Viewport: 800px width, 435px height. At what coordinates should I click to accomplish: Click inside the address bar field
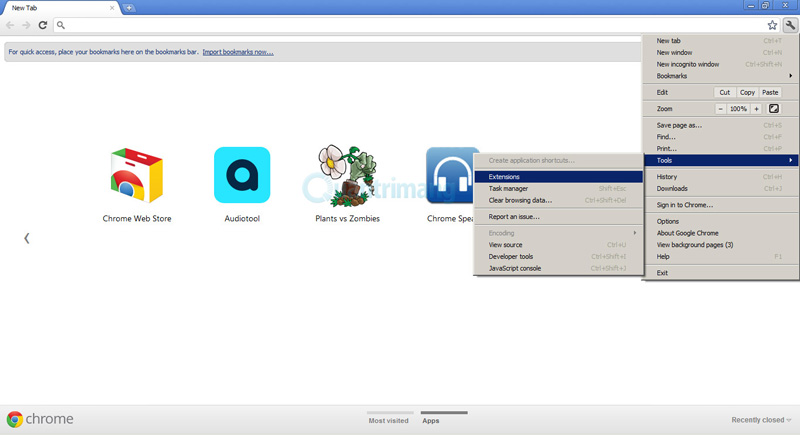[416, 25]
